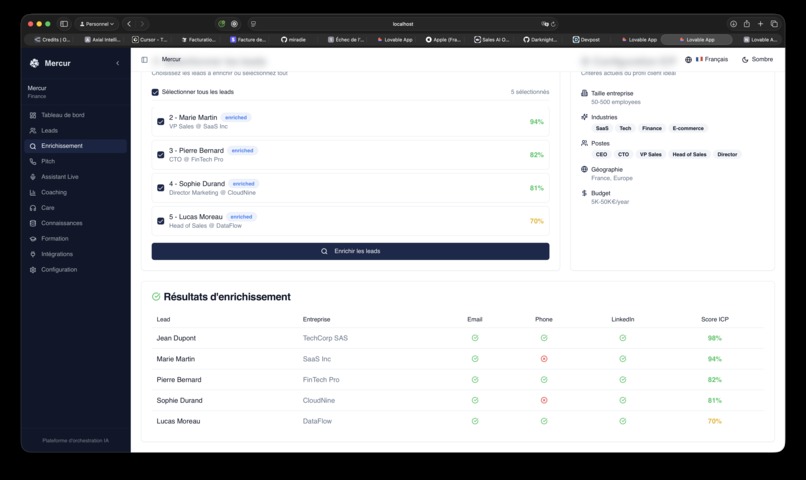806x480 pixels.
Task: Click the Enrichir les leads button
Action: click(x=350, y=251)
